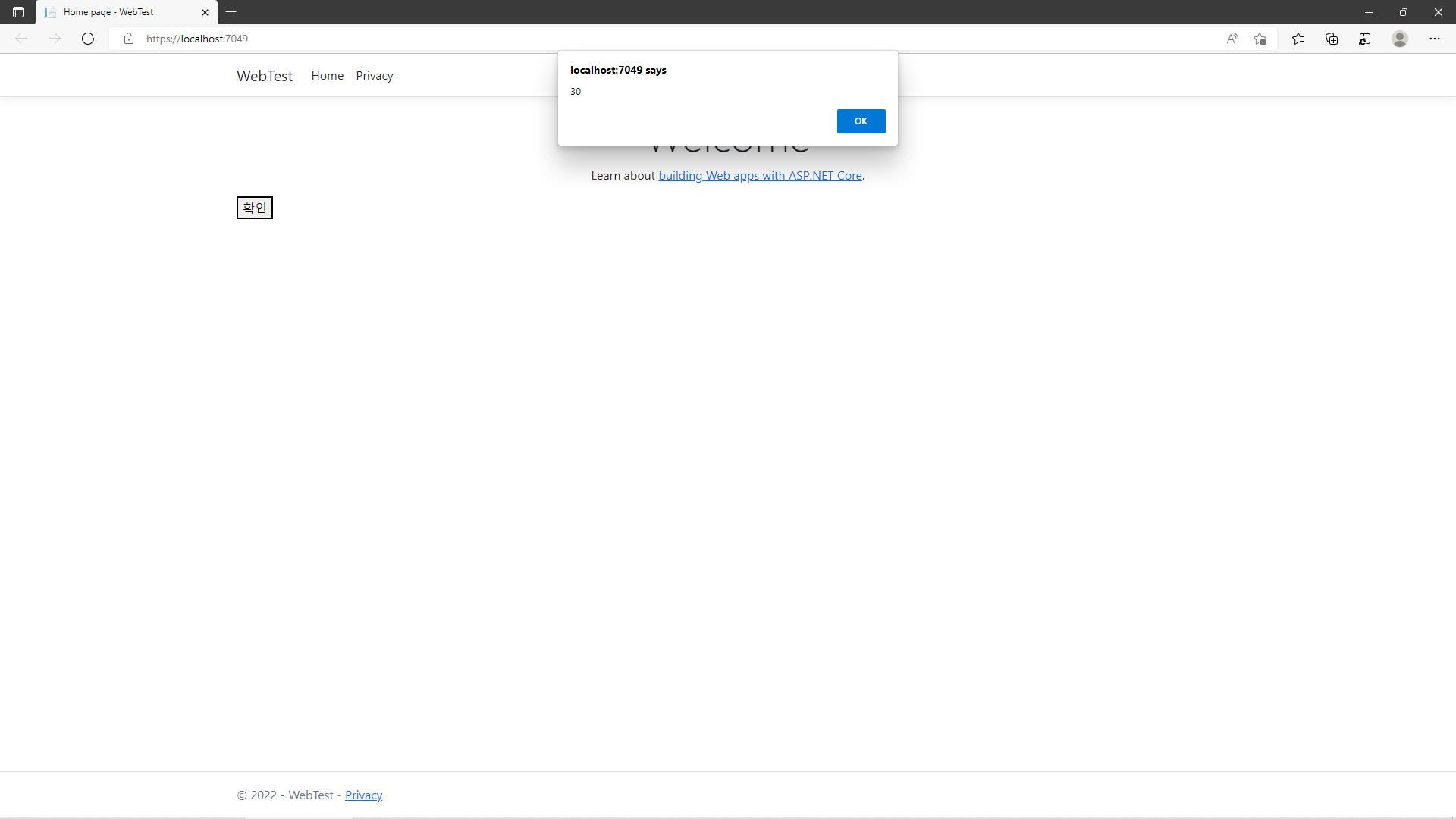This screenshot has width=1456, height=819.
Task: Click the browser forward arrow
Action: (x=55, y=39)
